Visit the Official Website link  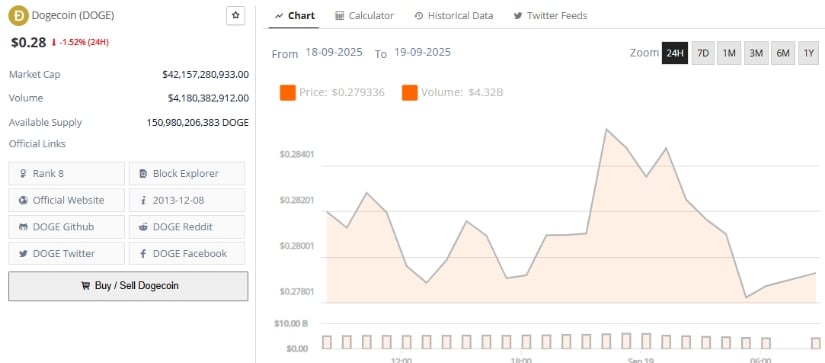pos(66,200)
